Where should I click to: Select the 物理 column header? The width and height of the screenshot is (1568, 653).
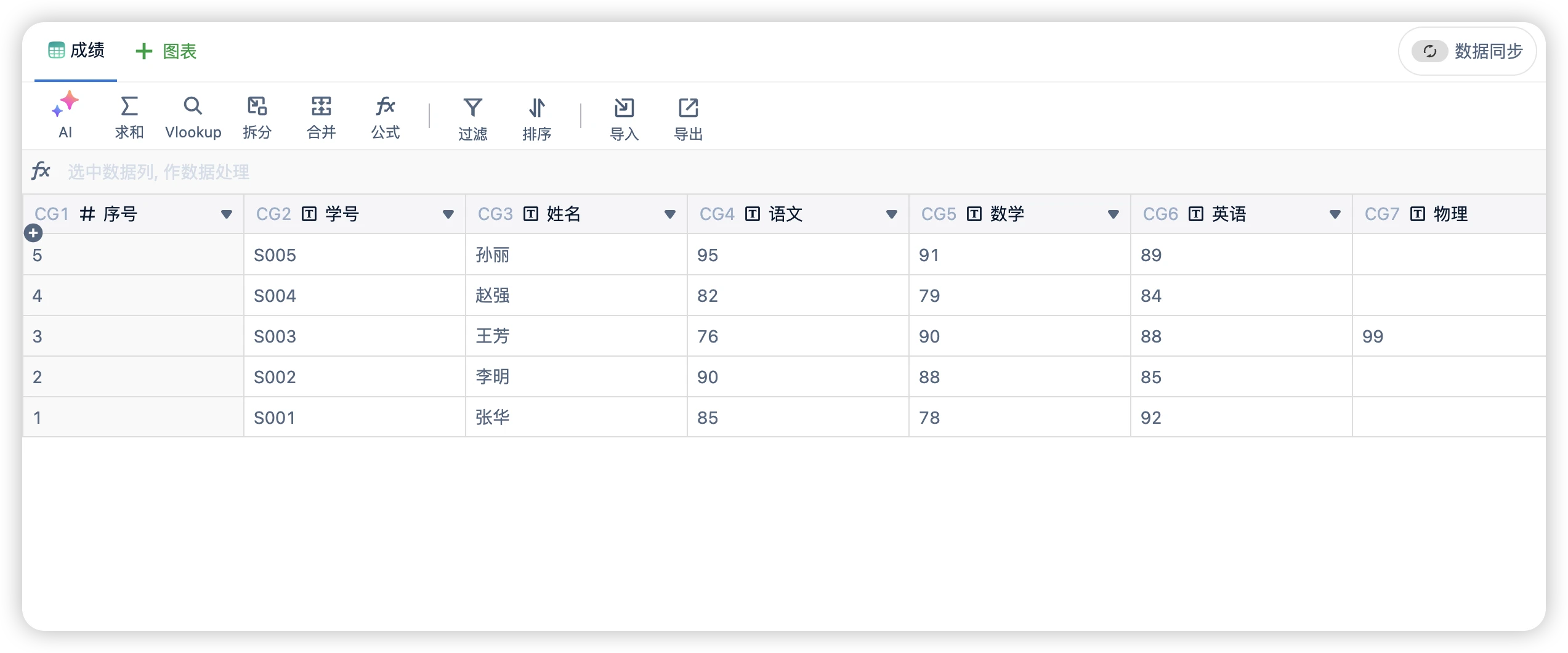point(1449,214)
